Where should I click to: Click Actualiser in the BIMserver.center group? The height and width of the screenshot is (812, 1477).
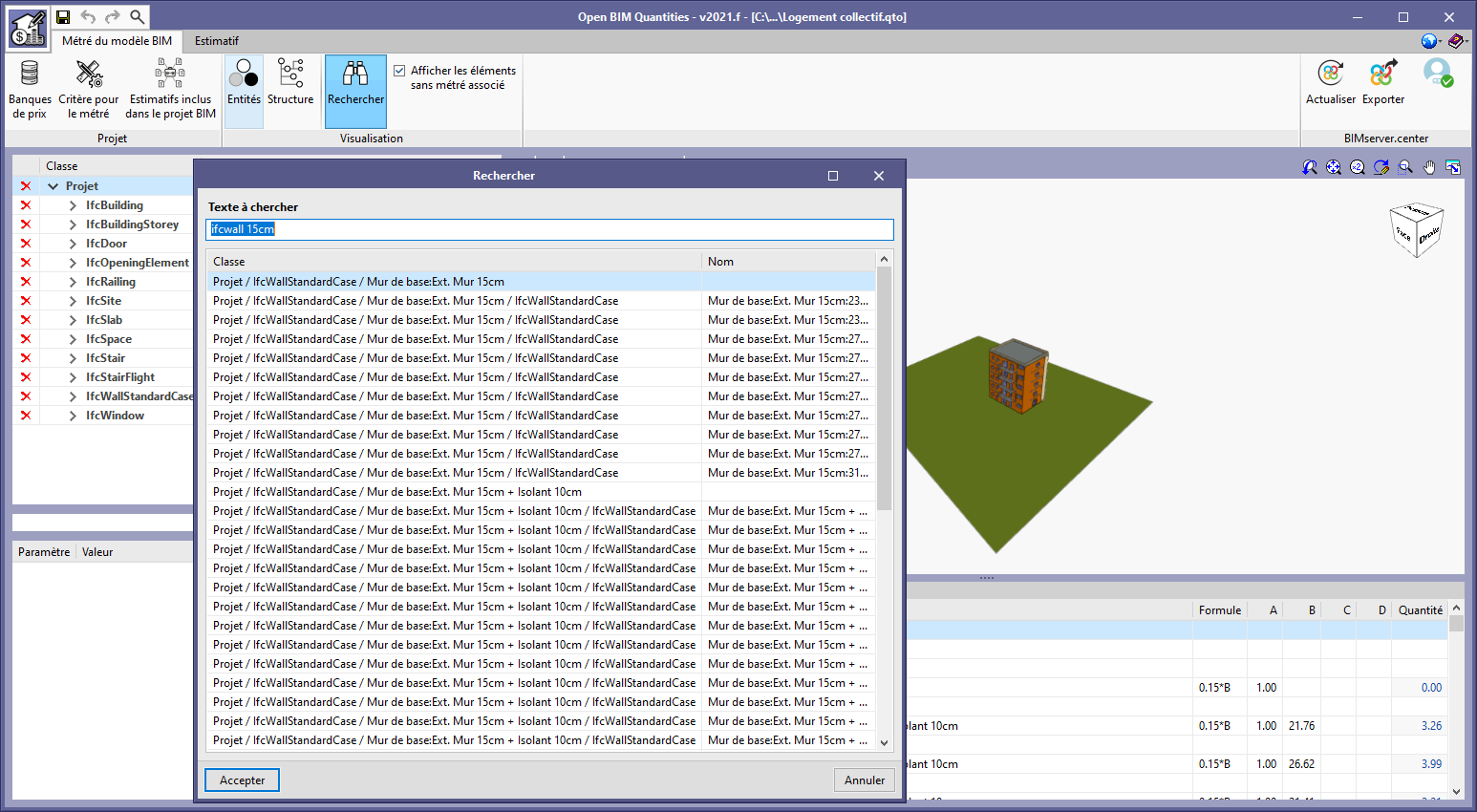coord(1331,82)
